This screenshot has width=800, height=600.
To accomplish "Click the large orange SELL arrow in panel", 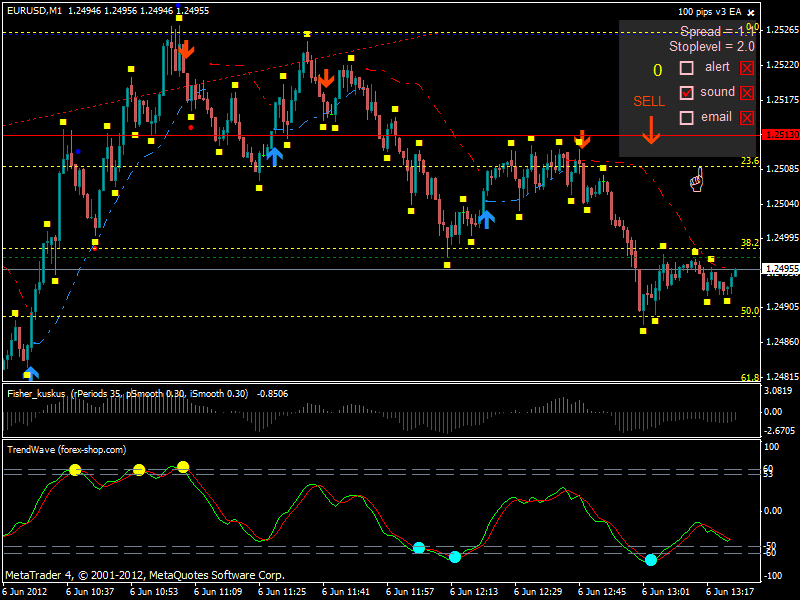I will tap(651, 130).
